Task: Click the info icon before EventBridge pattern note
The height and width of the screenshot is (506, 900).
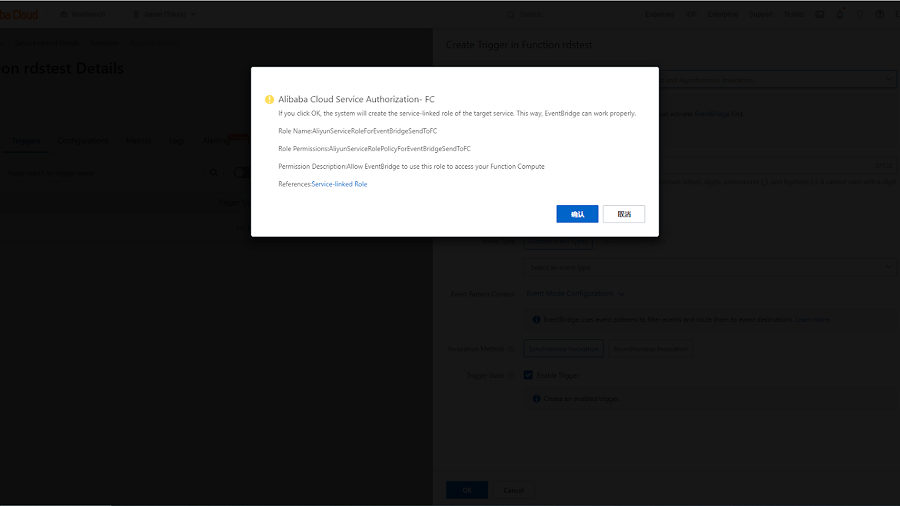Action: [x=536, y=320]
